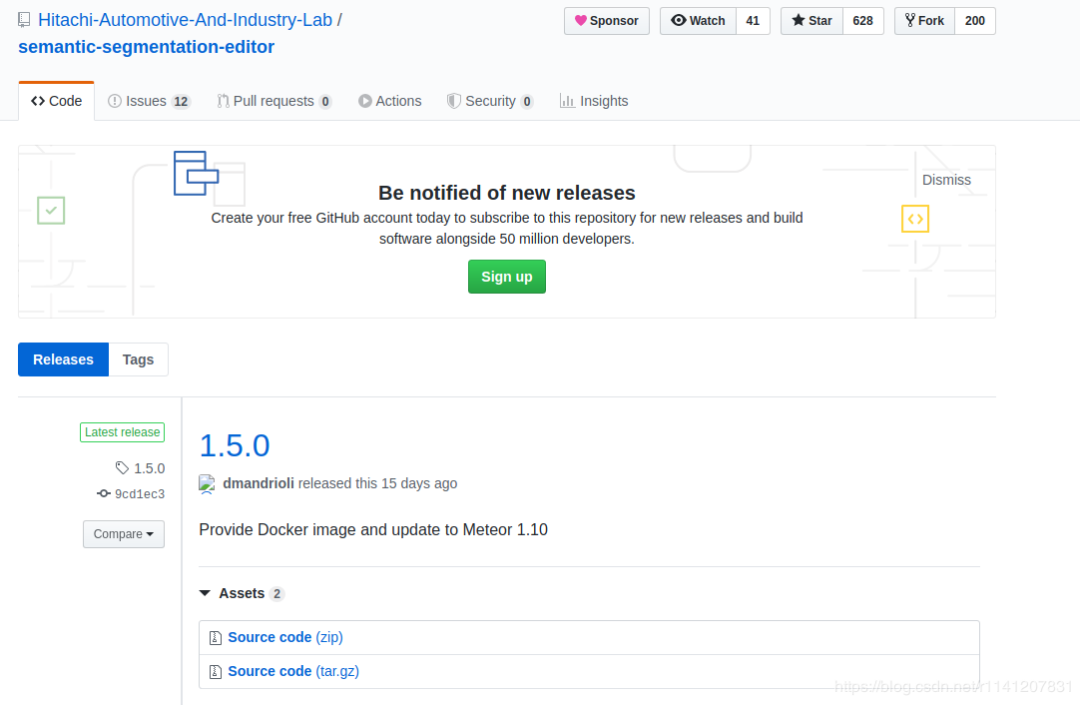1080x705 pixels.
Task: Click the green Sign up button
Action: point(507,277)
